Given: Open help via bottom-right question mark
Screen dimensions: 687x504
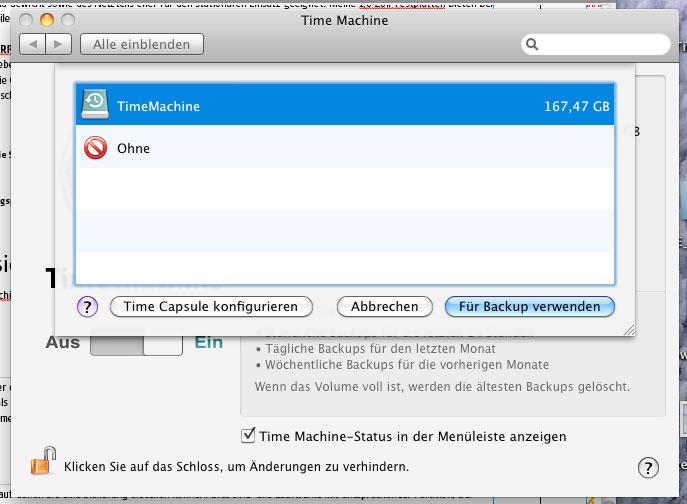Looking at the screenshot, I should pos(648,467).
